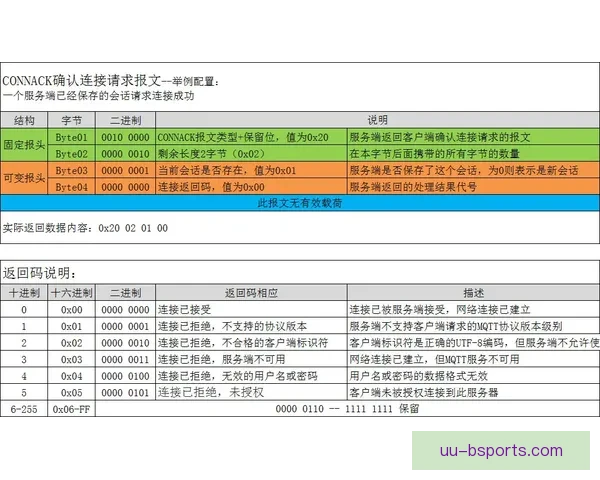
Task: Click the cell 连接已拒绝,服务端不可用
Action: (251, 359)
